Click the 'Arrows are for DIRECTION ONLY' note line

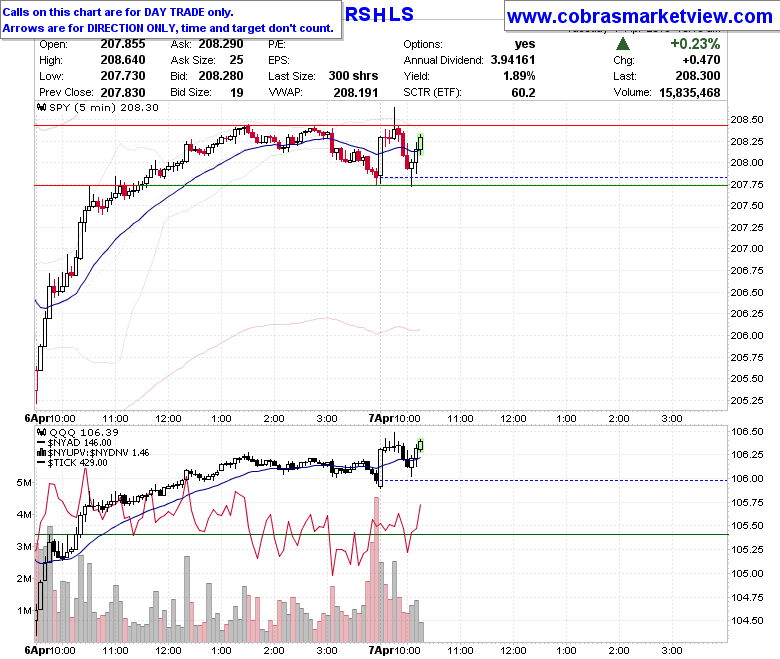pos(168,28)
